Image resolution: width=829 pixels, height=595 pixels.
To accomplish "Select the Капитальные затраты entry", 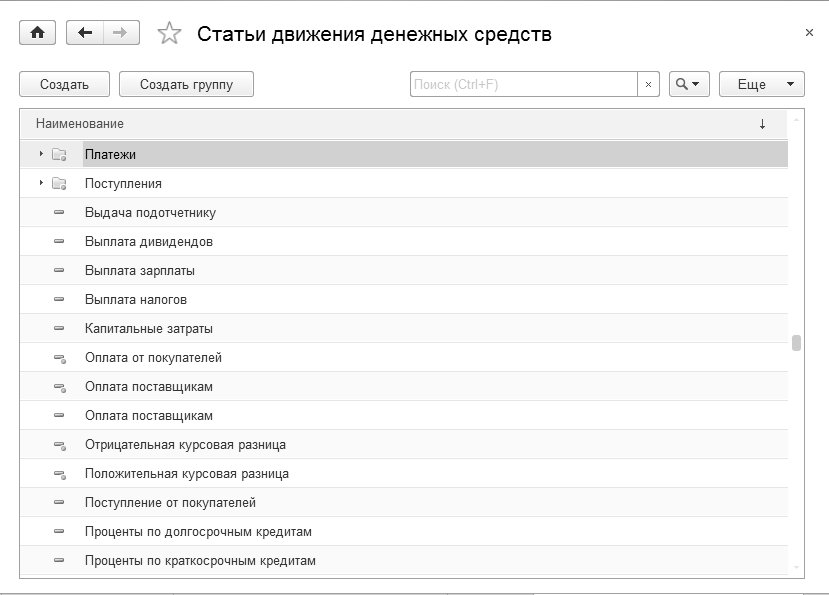I will [149, 329].
